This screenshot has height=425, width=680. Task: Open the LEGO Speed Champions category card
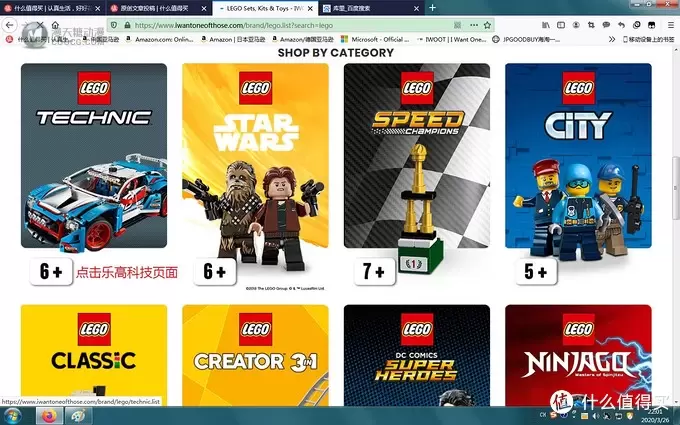tap(417, 156)
